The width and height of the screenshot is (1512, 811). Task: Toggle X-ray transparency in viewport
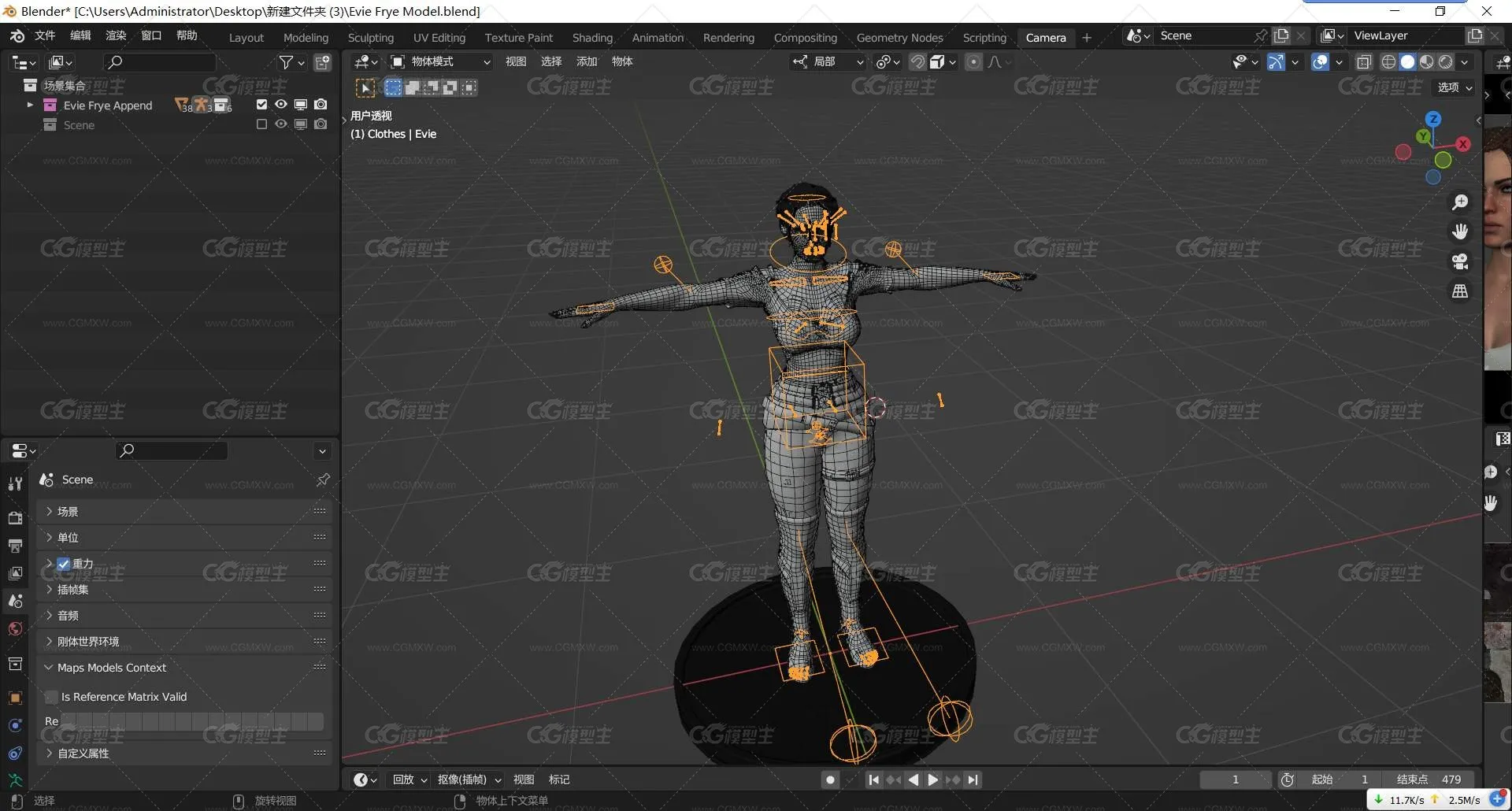tap(1364, 62)
